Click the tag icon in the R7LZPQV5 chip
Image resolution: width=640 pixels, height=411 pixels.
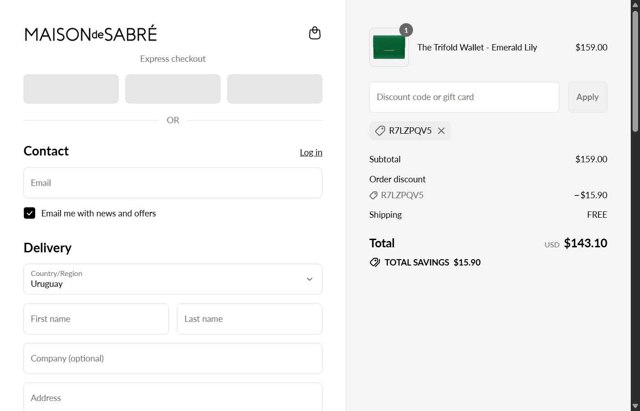(x=380, y=131)
